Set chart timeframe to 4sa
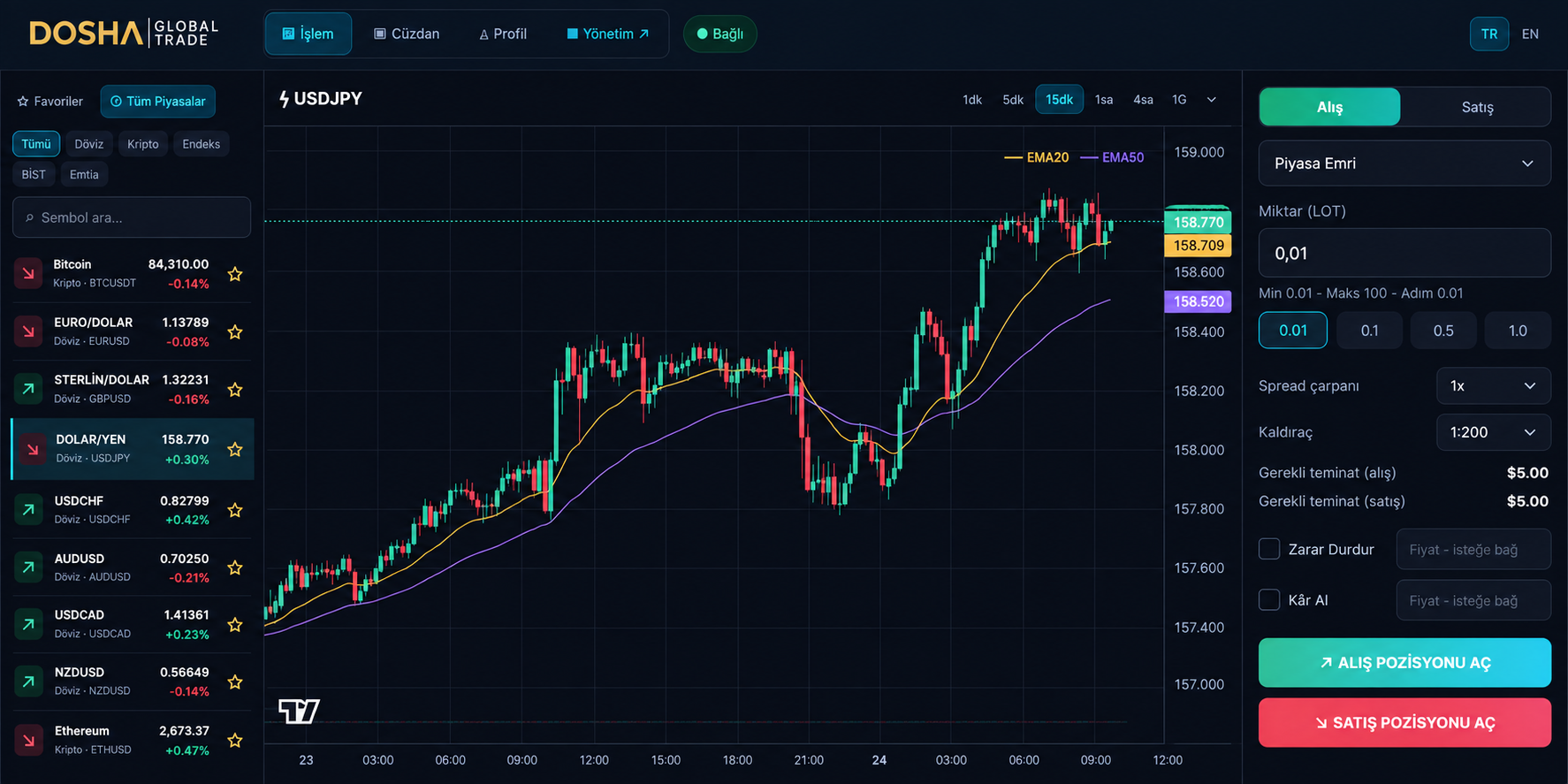This screenshot has width=1568, height=784. pos(1143,100)
